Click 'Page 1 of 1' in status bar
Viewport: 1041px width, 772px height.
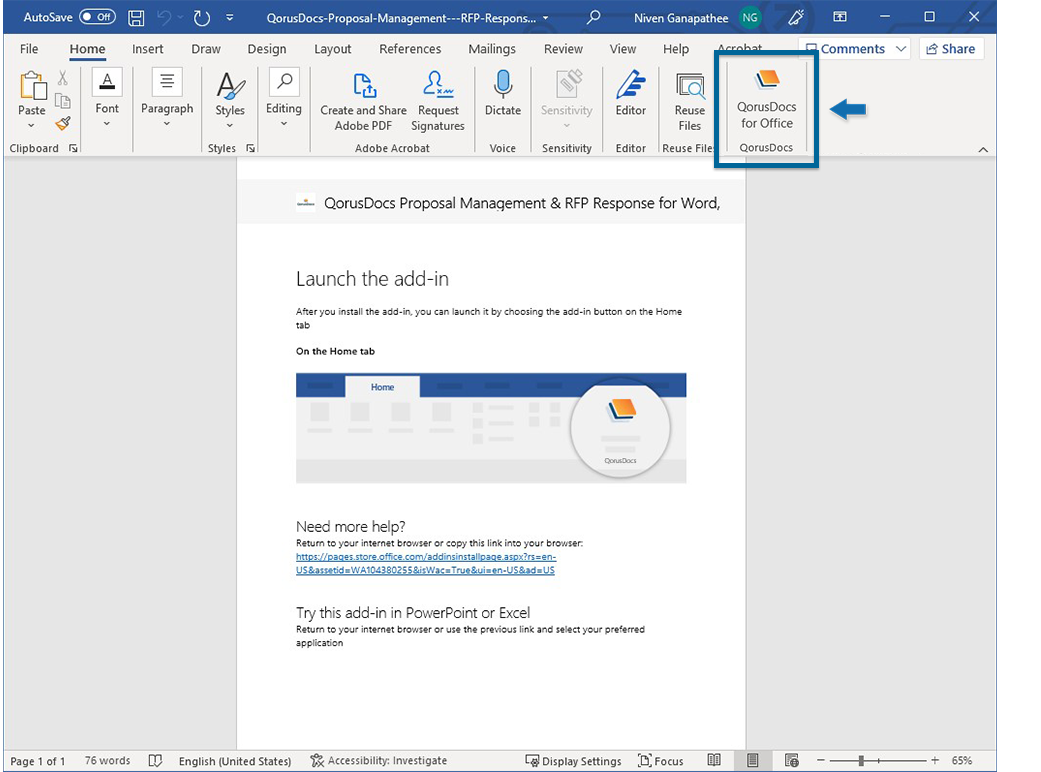[x=38, y=761]
